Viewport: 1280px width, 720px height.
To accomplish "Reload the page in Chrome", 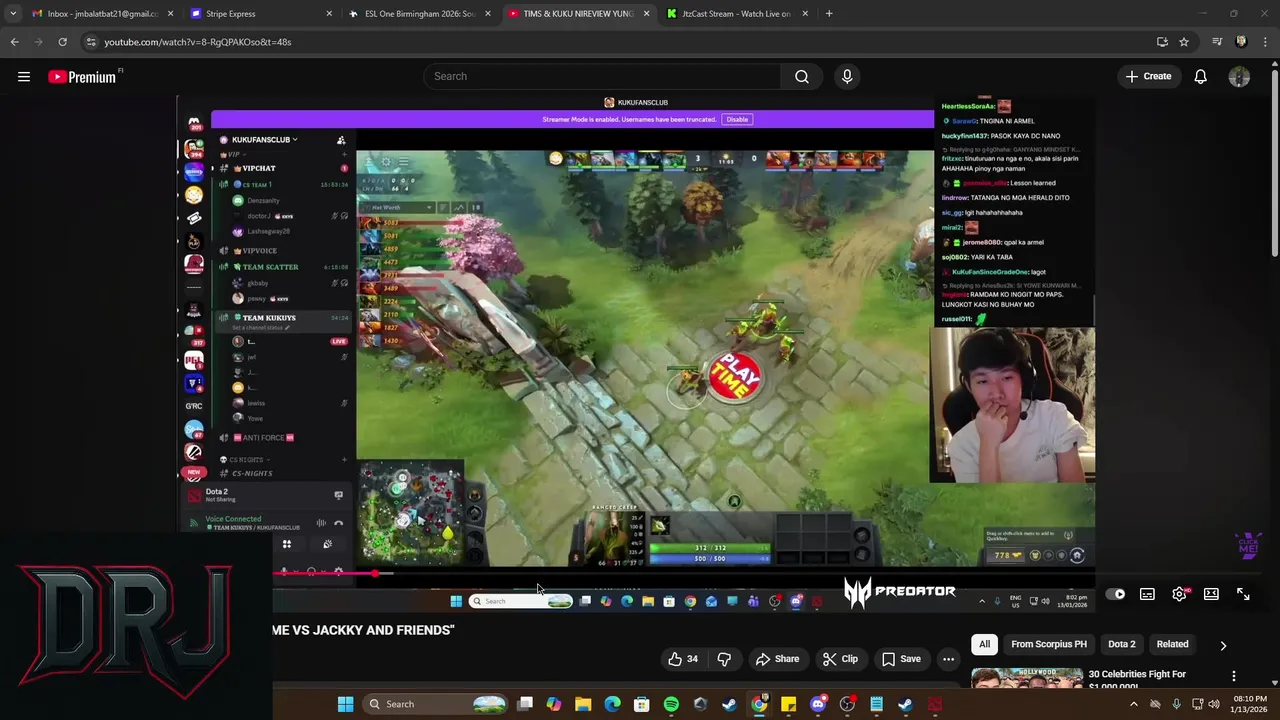I will [62, 42].
